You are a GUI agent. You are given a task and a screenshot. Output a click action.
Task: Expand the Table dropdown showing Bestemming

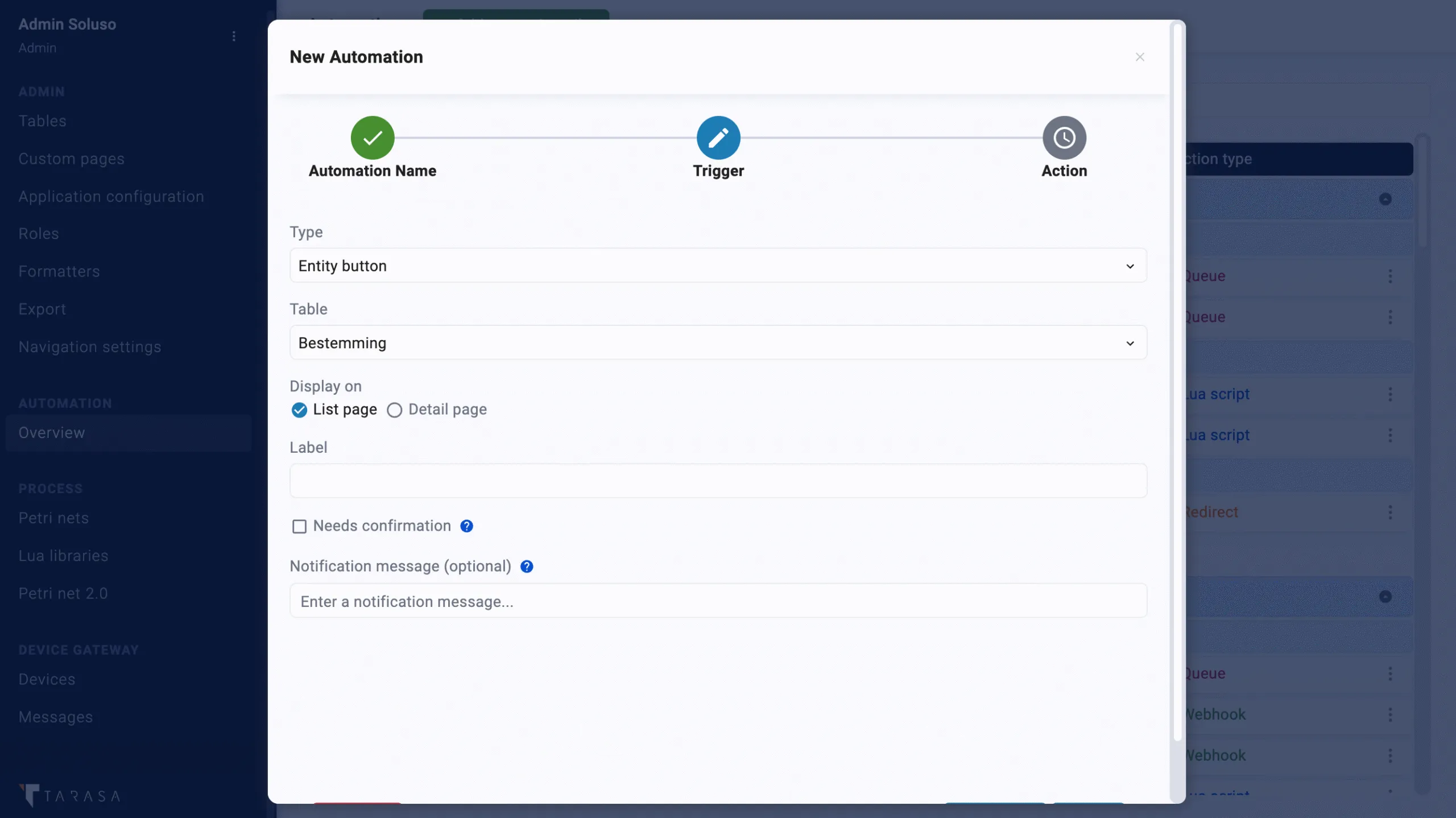pos(718,343)
